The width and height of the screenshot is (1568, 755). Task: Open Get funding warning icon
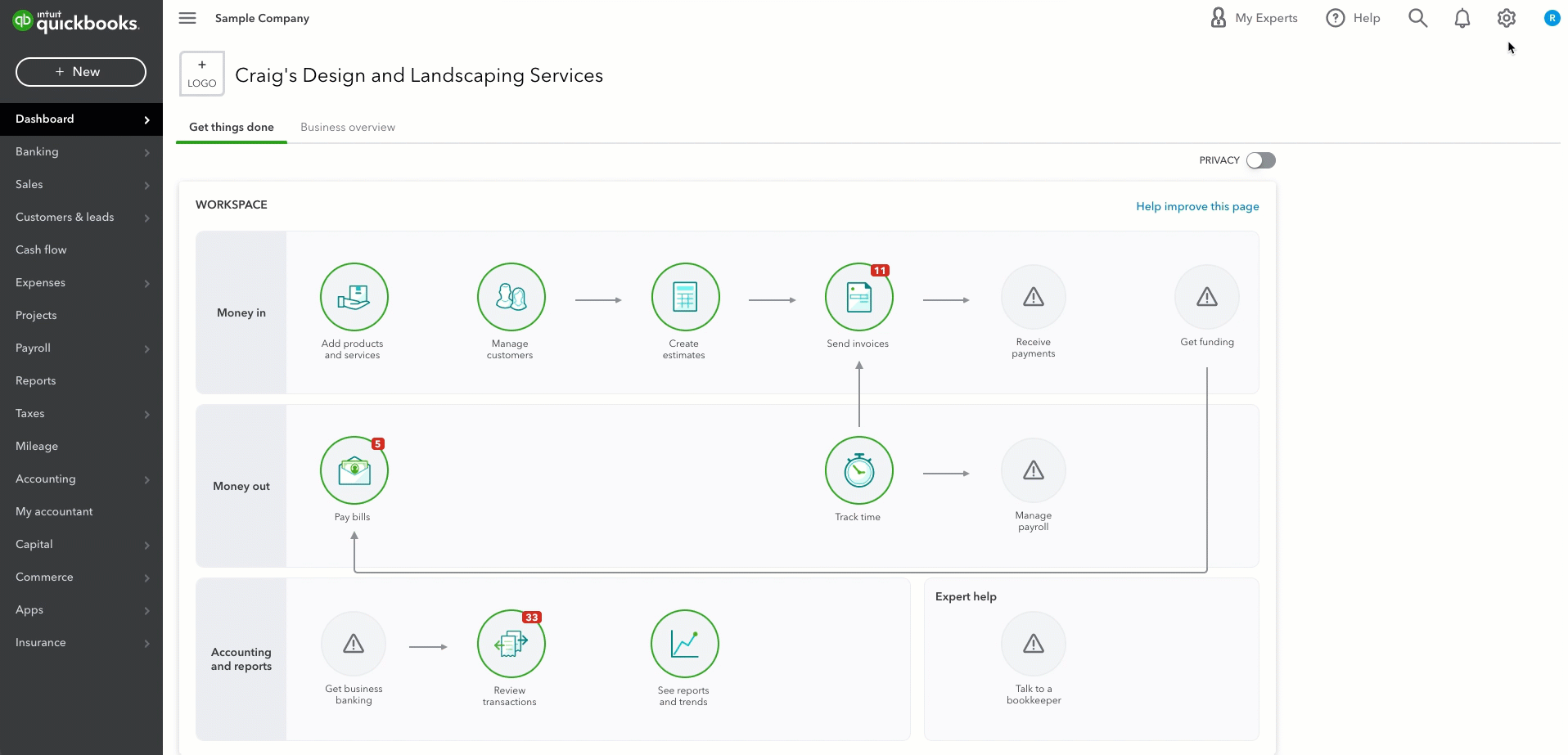point(1207,297)
